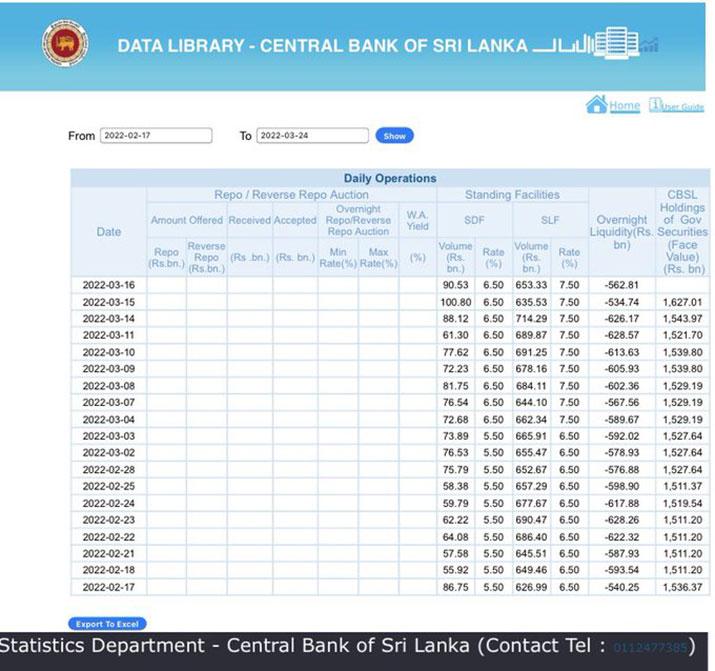
Task: Open the Home link
Action: click(x=624, y=106)
